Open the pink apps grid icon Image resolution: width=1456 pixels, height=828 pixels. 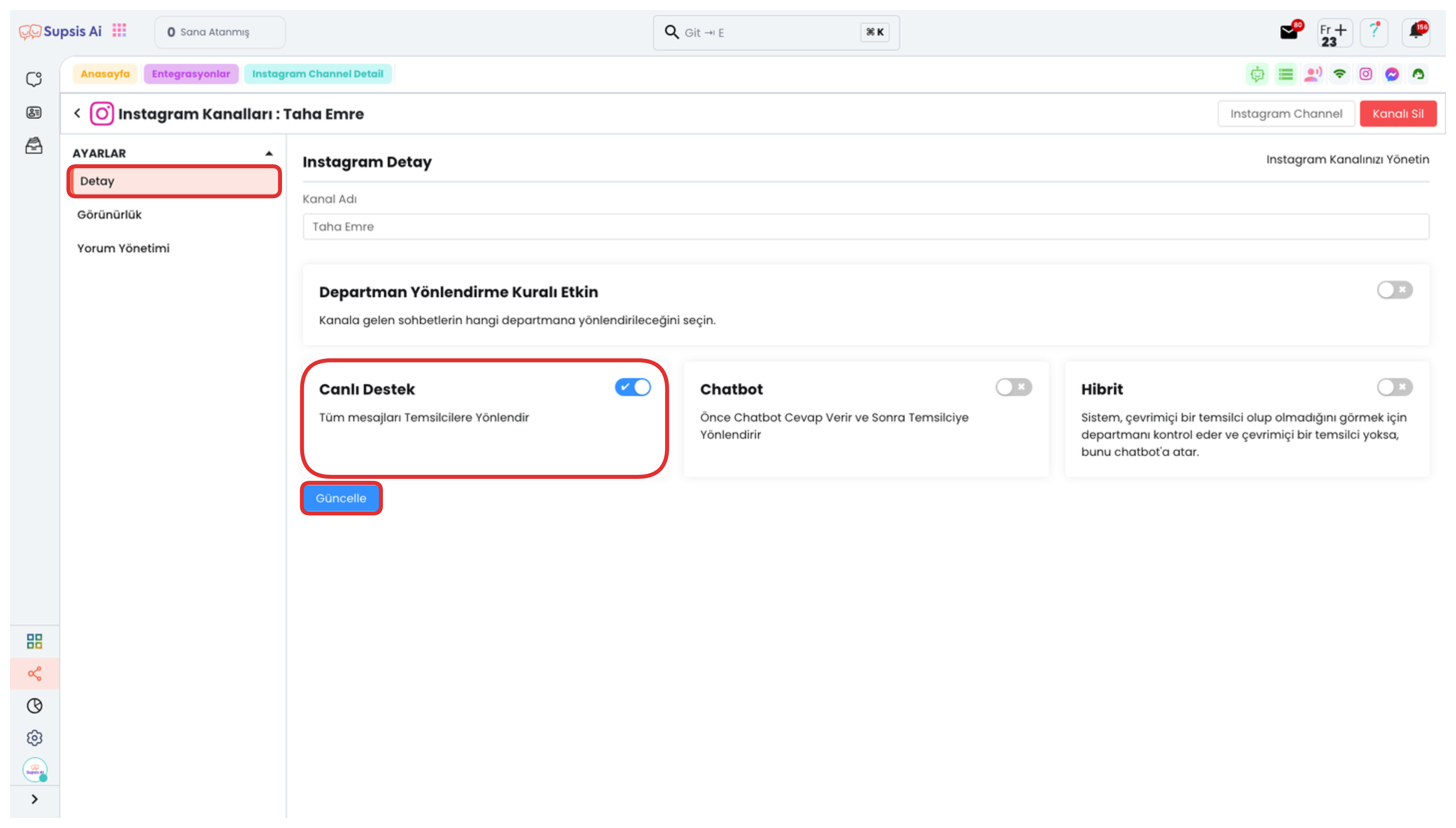[x=119, y=31]
